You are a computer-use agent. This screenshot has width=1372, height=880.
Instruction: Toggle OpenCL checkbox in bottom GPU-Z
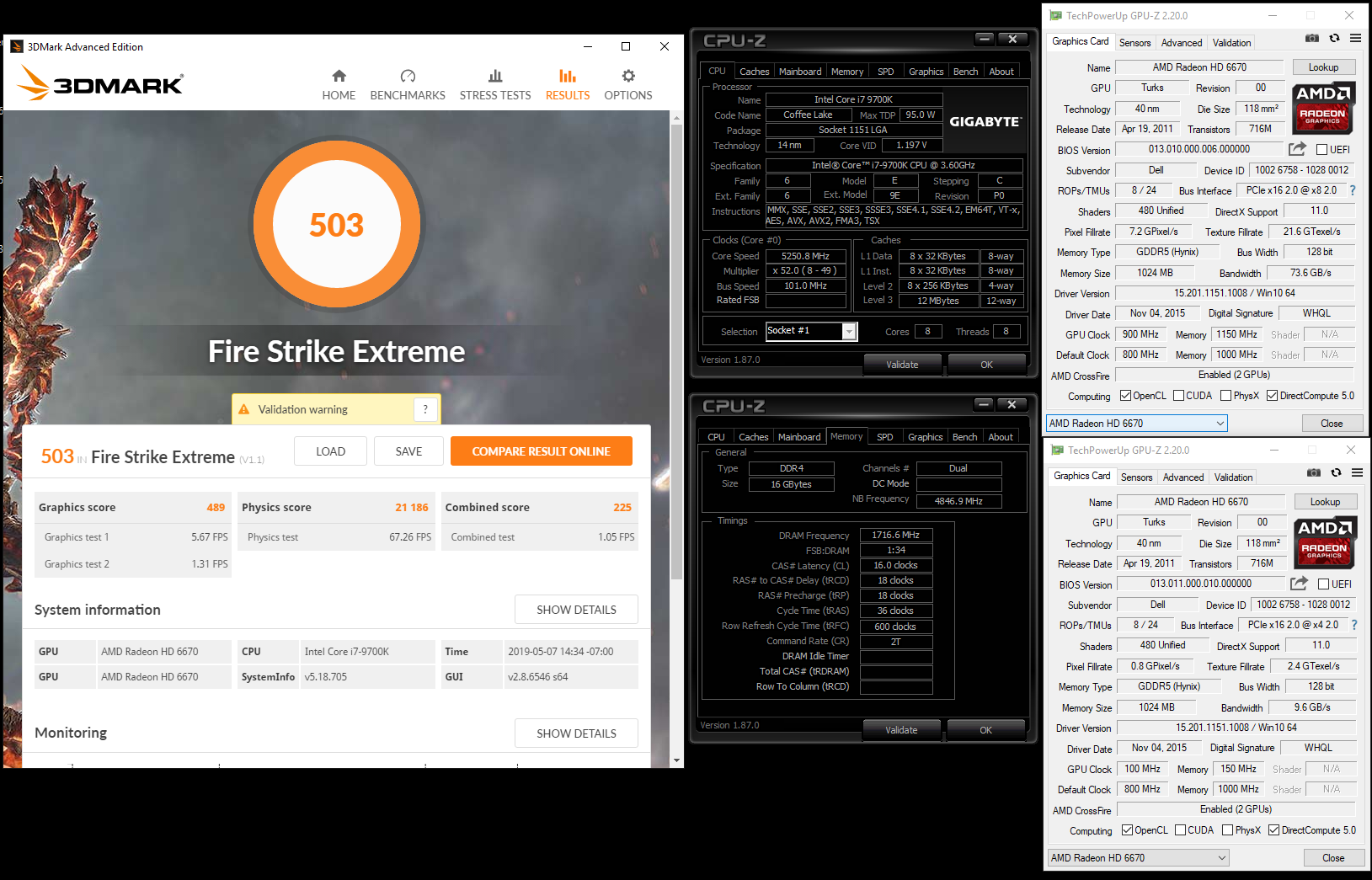point(1127,830)
